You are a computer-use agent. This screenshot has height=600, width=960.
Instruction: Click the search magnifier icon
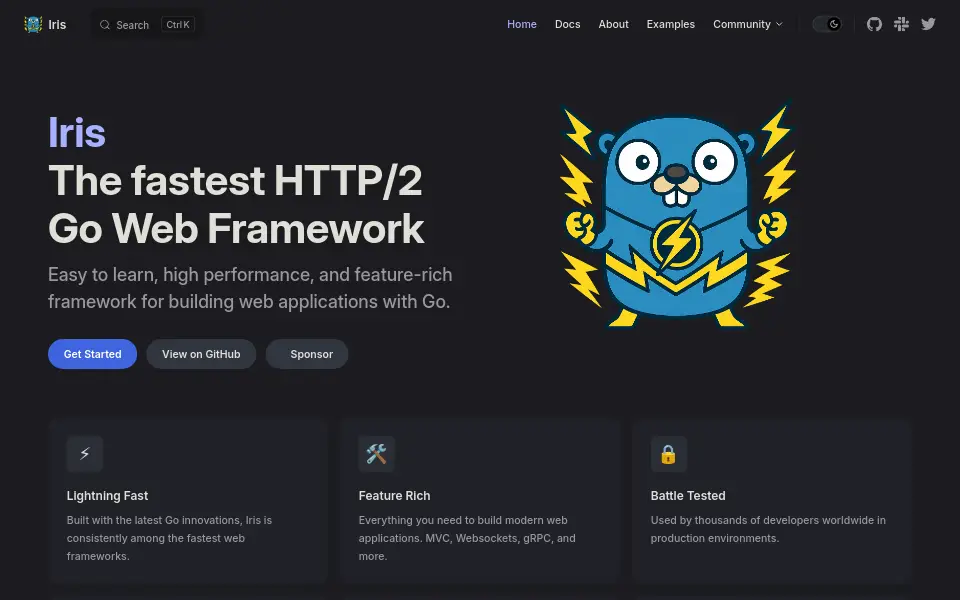105,25
